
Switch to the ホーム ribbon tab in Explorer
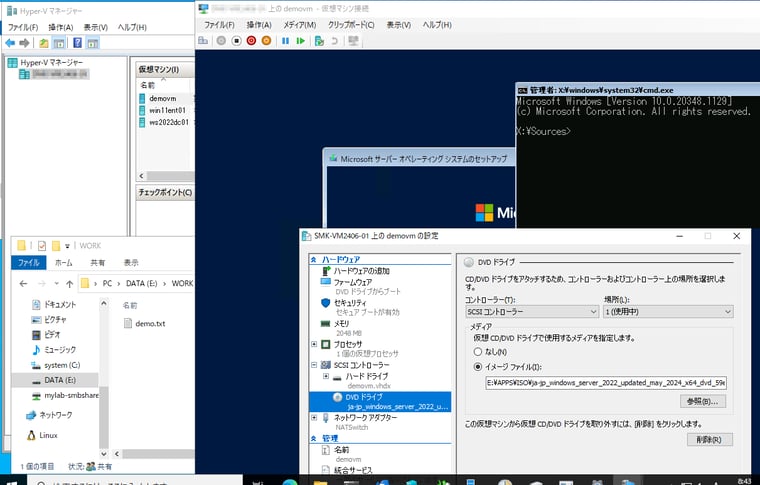(x=63, y=263)
